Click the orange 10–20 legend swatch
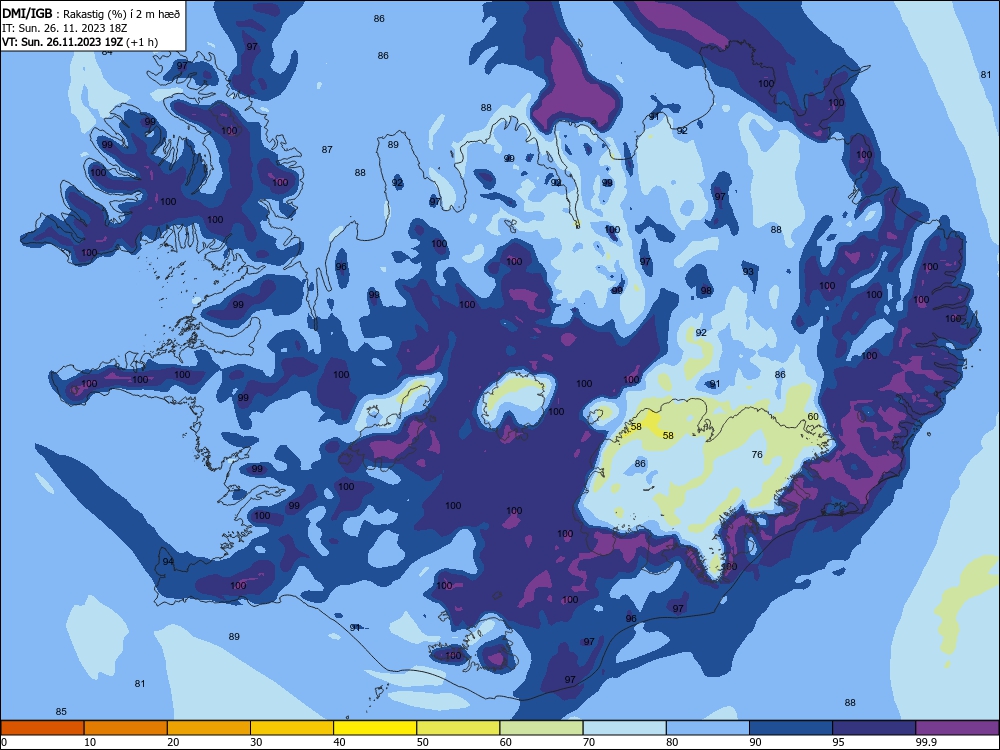The height and width of the screenshot is (750, 1000). point(126,728)
